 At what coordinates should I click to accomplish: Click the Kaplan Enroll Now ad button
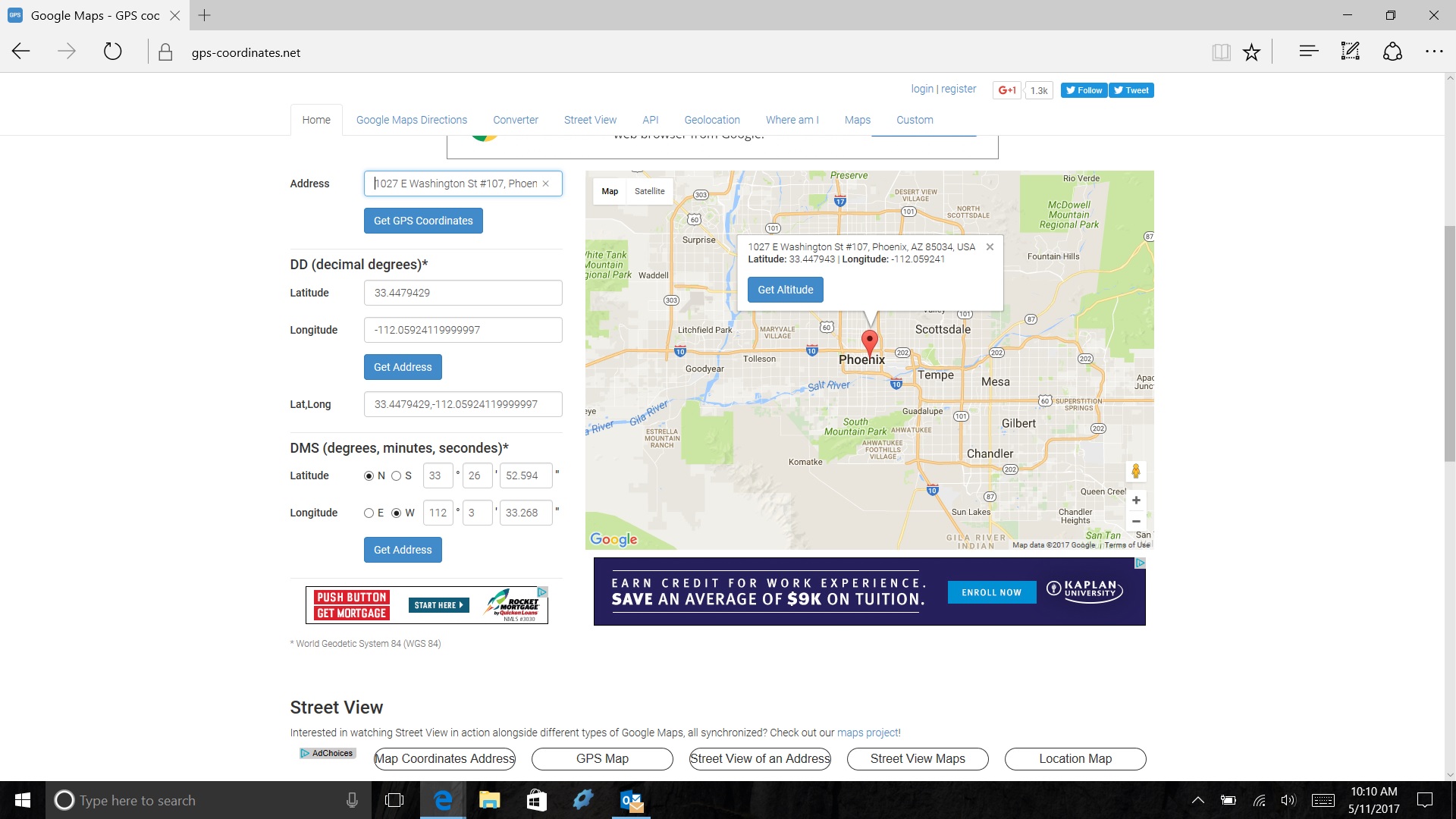point(992,592)
